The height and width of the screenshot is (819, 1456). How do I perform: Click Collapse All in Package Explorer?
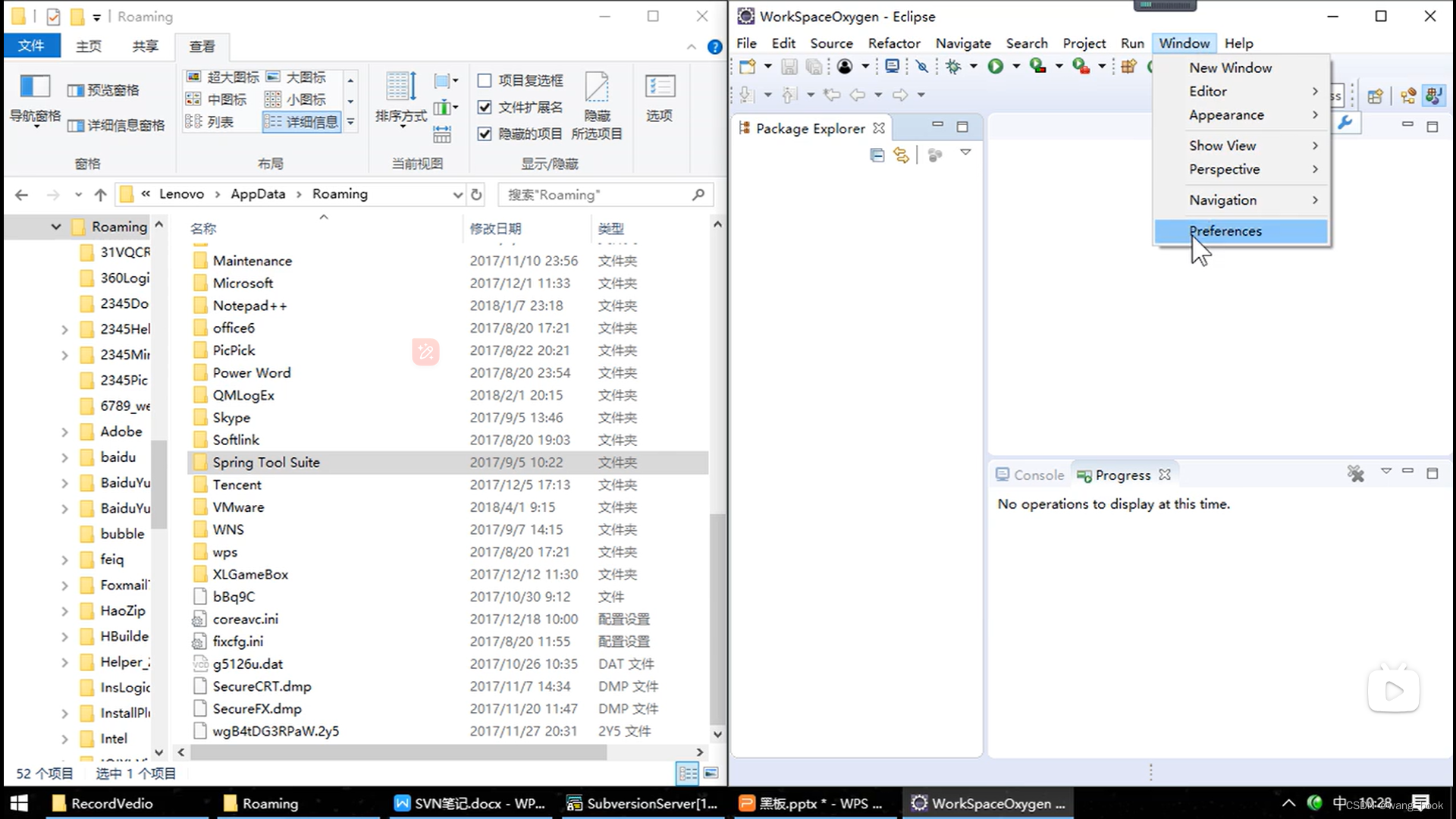(x=877, y=155)
